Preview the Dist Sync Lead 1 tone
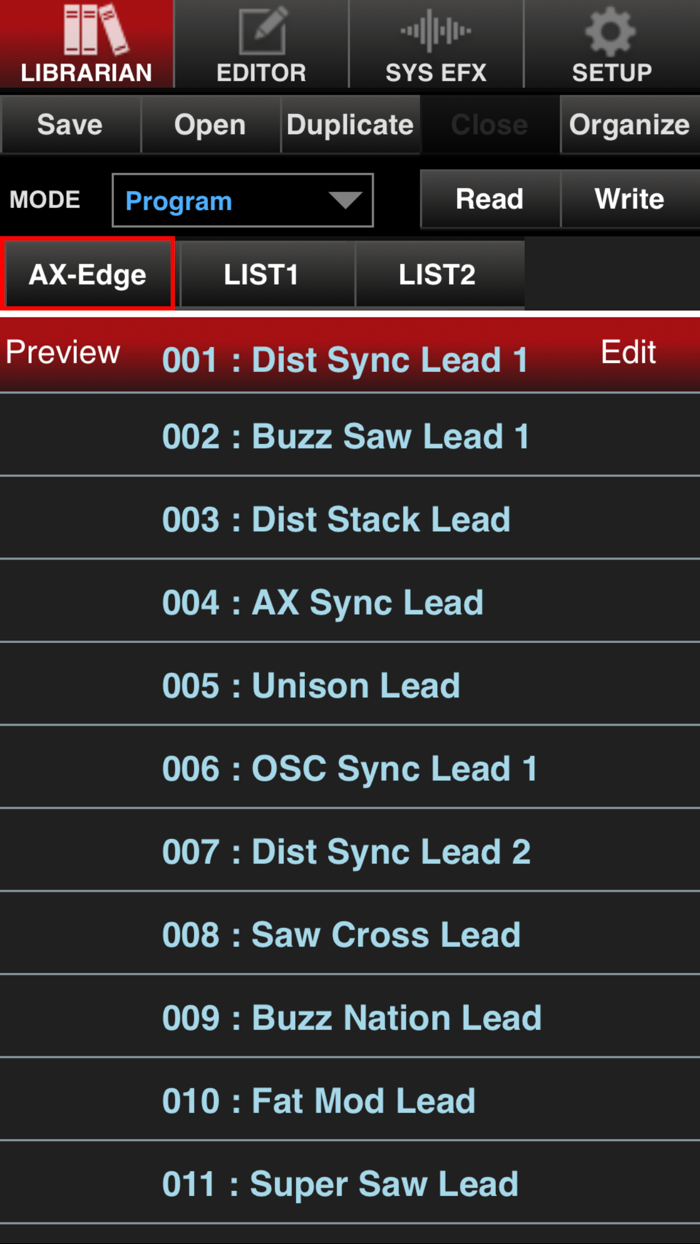The image size is (700, 1244). click(x=62, y=352)
